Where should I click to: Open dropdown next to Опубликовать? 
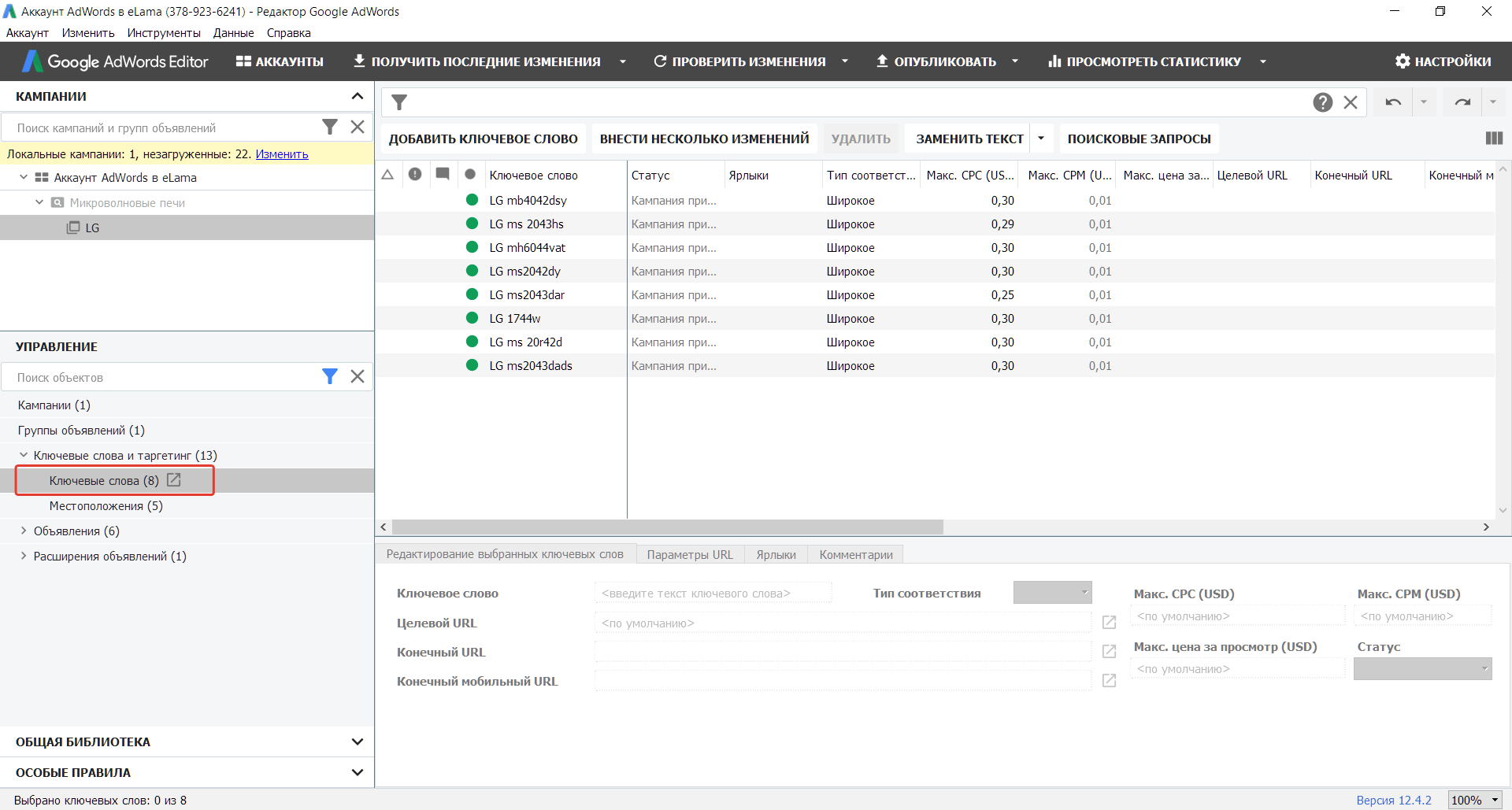coord(1015,61)
